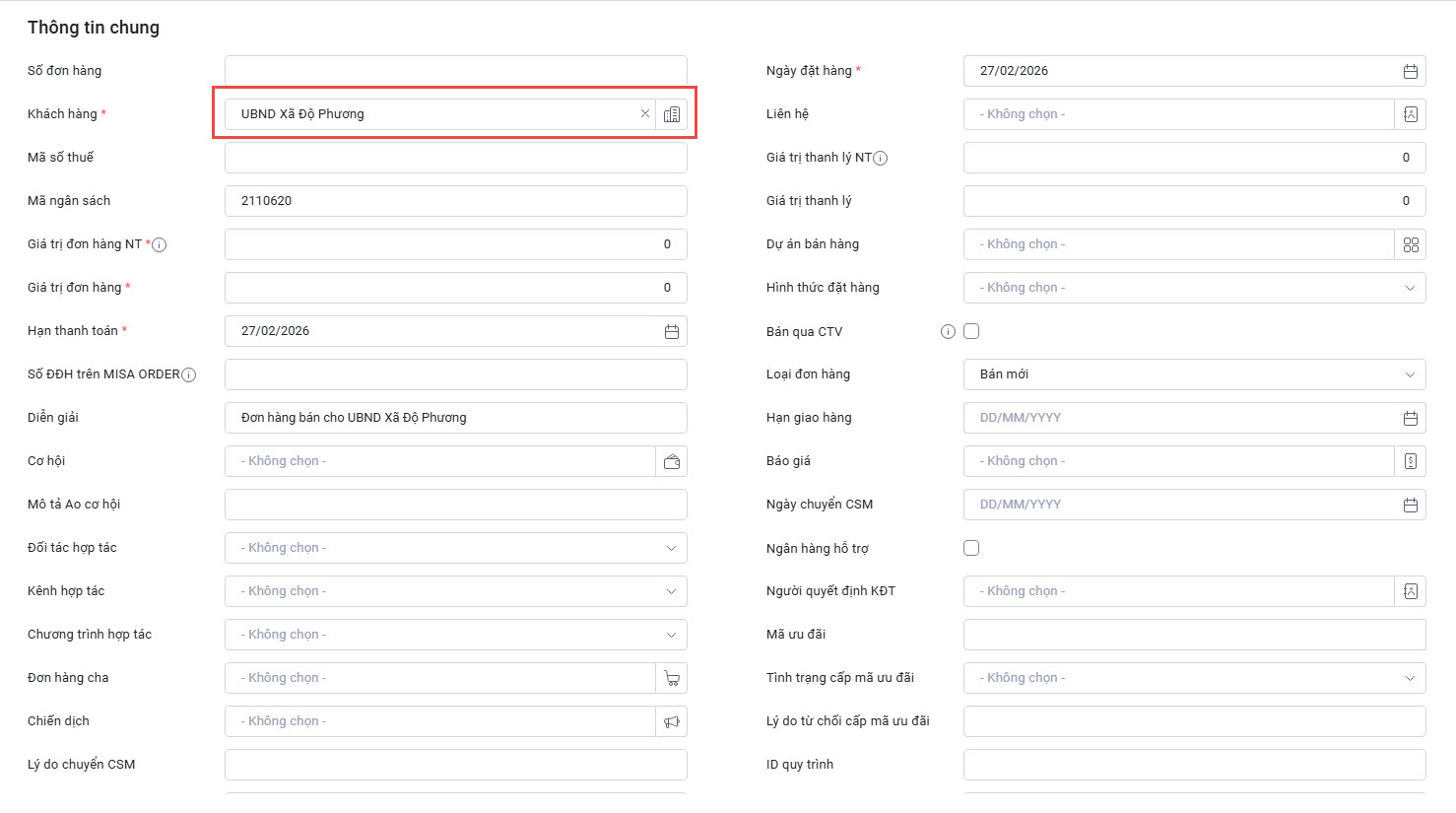Open megaphone icon for Chiến dịch

[672, 721]
